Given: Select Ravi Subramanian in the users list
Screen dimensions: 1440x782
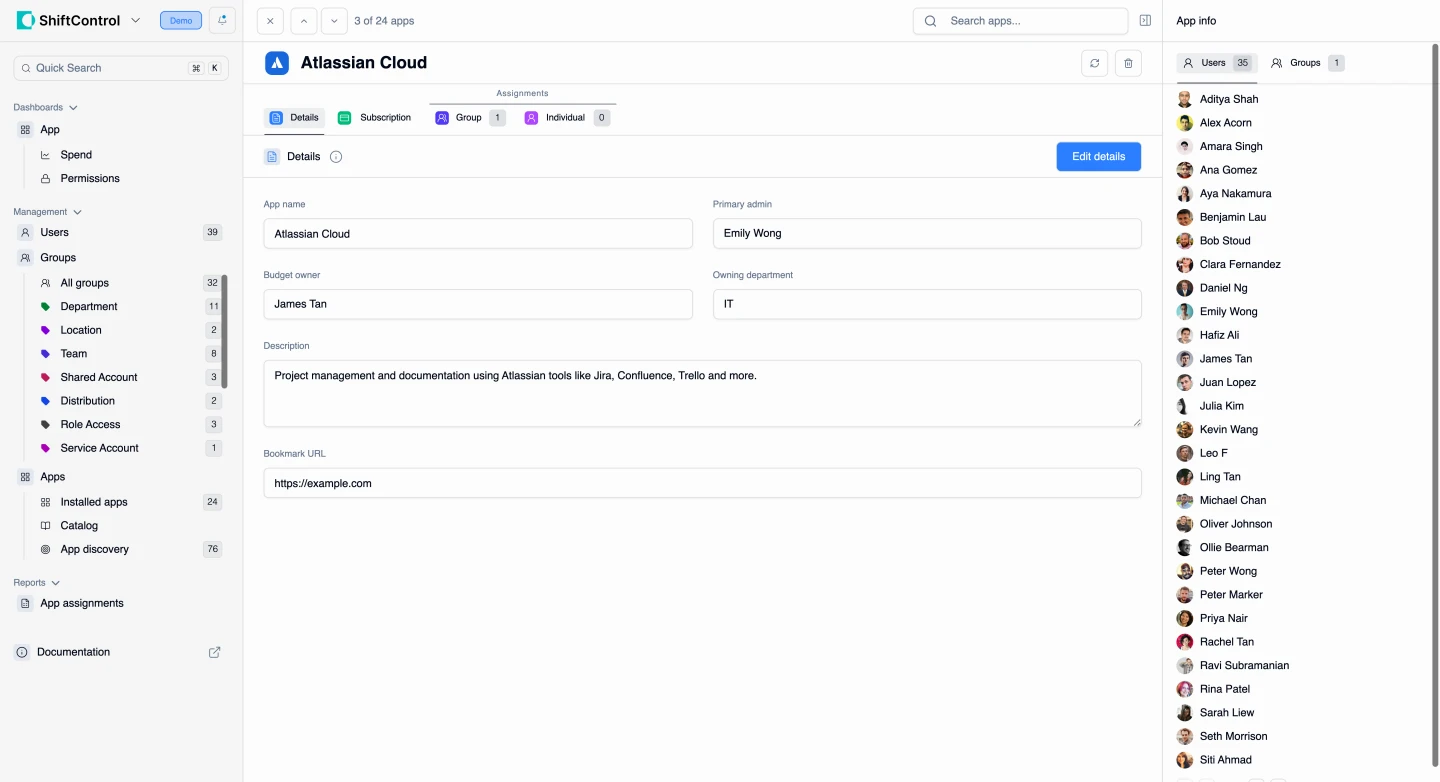Looking at the screenshot, I should tap(1244, 666).
